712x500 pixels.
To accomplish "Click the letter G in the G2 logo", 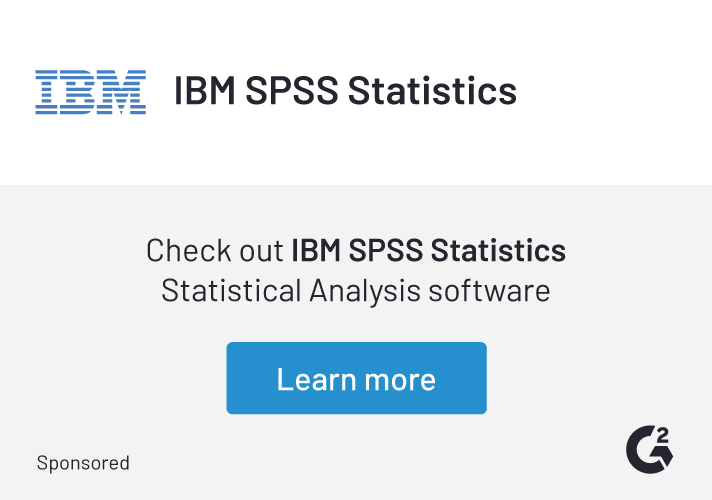I will pos(643,452).
